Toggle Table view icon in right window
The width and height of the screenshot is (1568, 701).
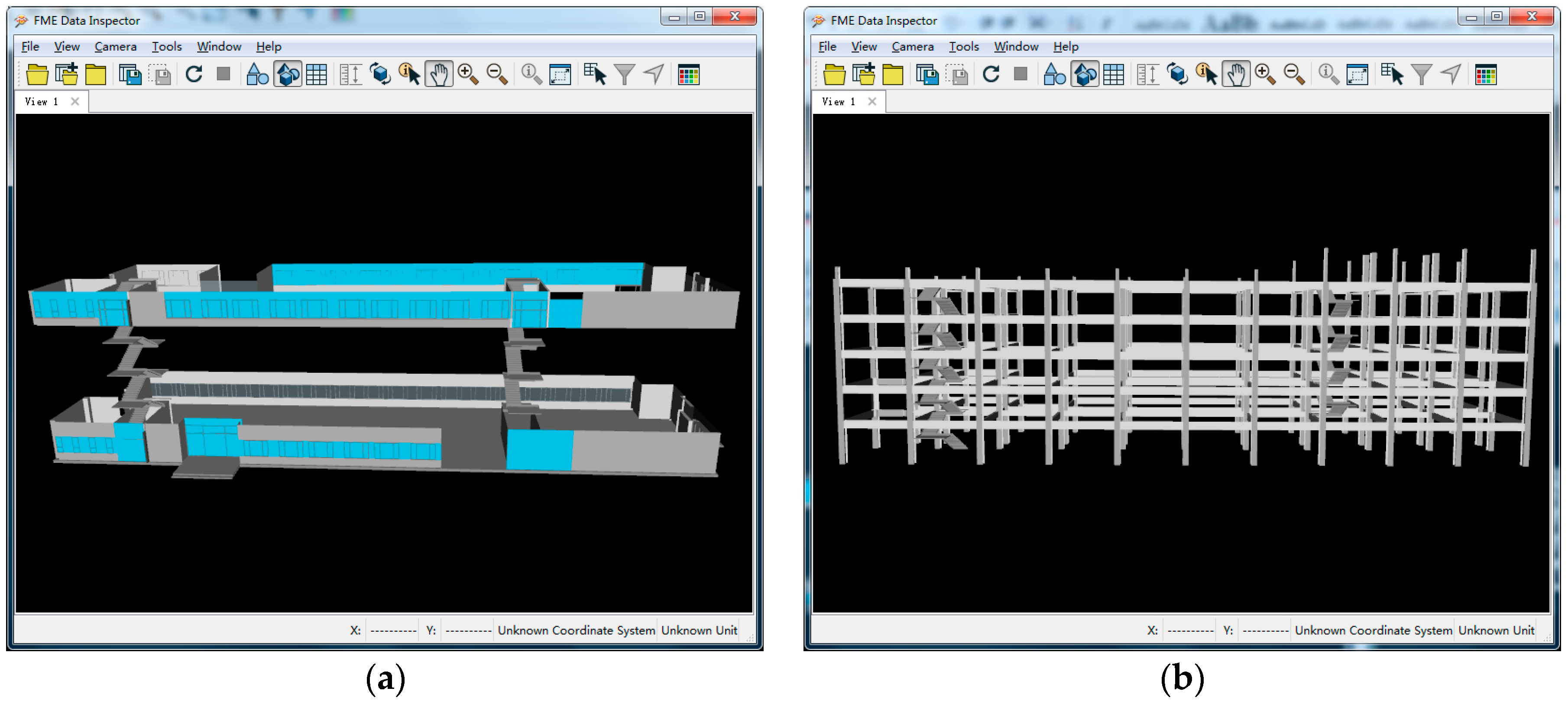[x=1113, y=75]
